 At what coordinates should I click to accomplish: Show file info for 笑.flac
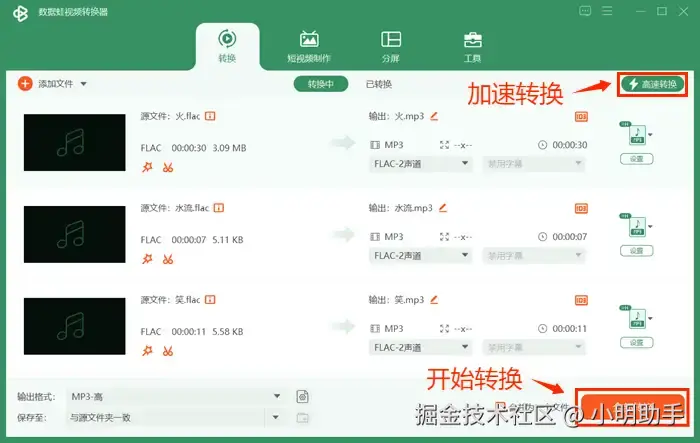pos(210,300)
